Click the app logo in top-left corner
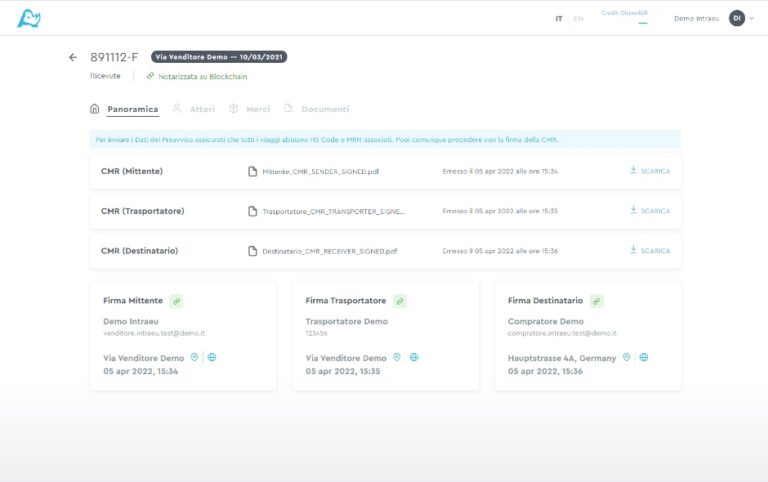This screenshot has height=482, width=768. pyautogui.click(x=29, y=18)
